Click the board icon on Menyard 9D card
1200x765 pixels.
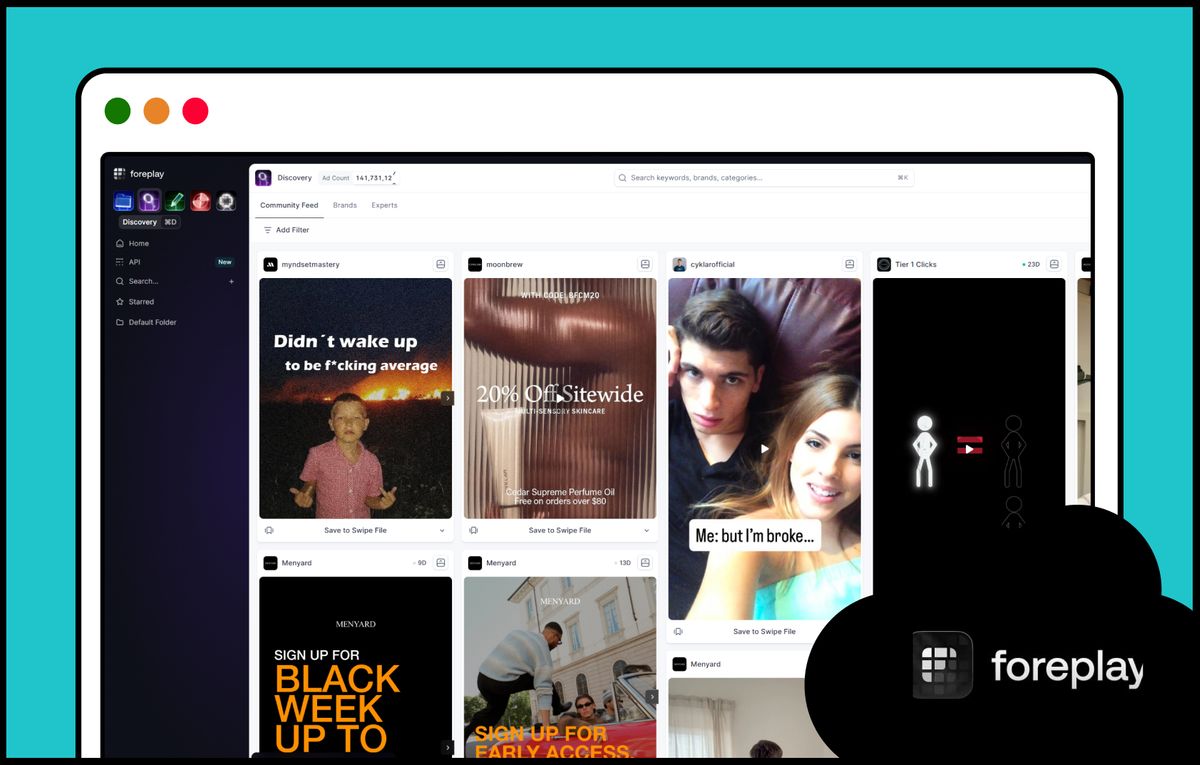[x=441, y=563]
